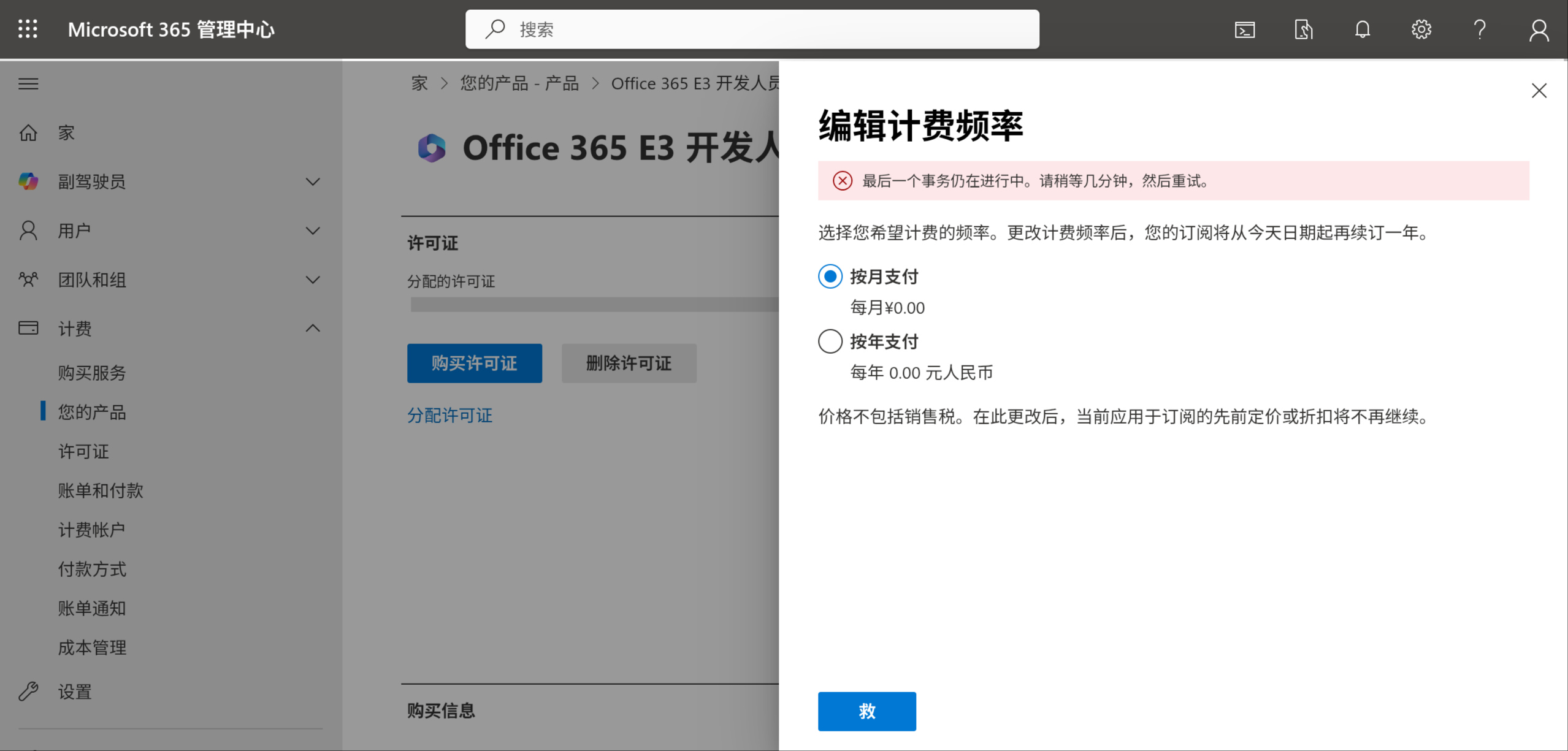
Task: Click the notification bell icon
Action: click(x=1362, y=29)
